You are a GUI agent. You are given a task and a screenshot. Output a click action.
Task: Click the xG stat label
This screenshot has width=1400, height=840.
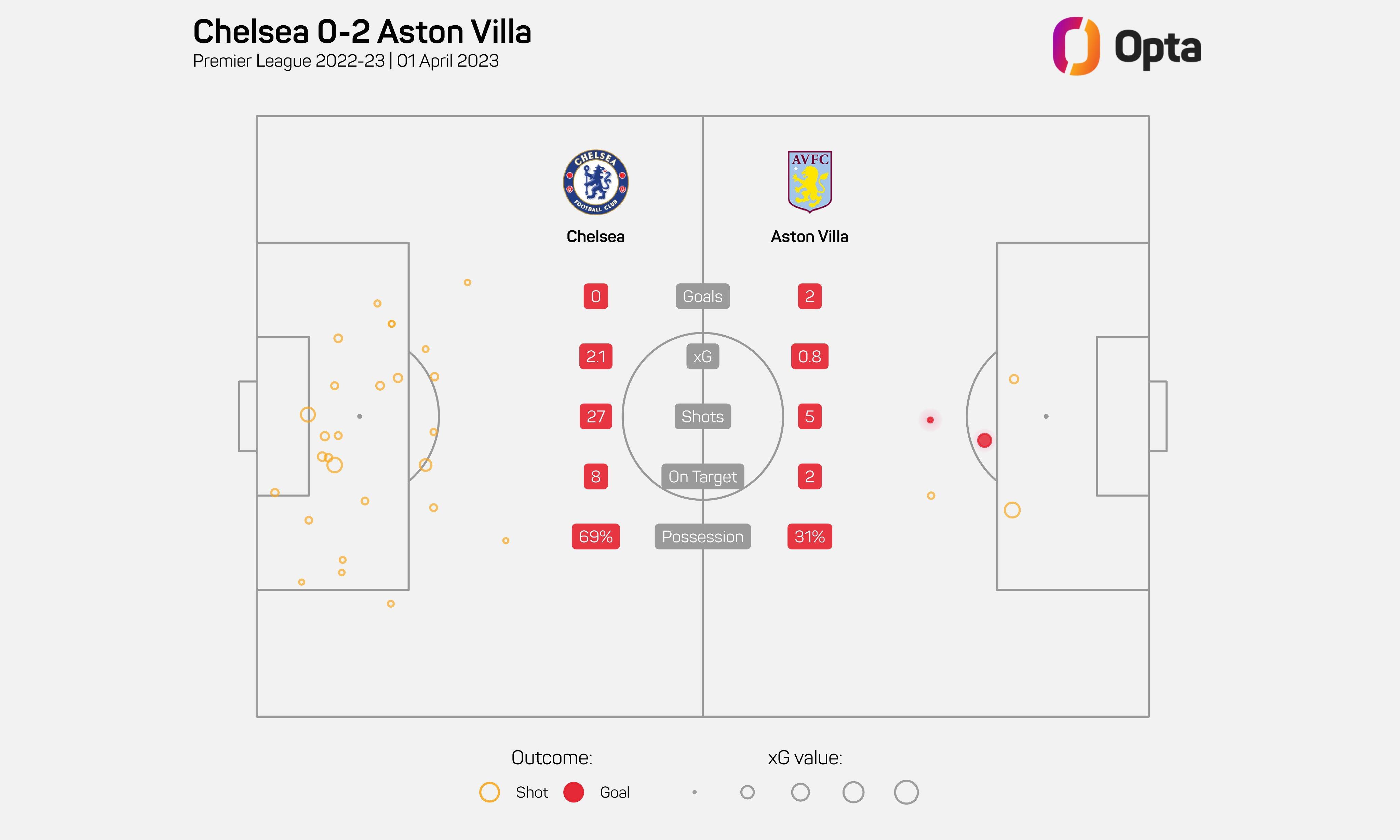702,356
